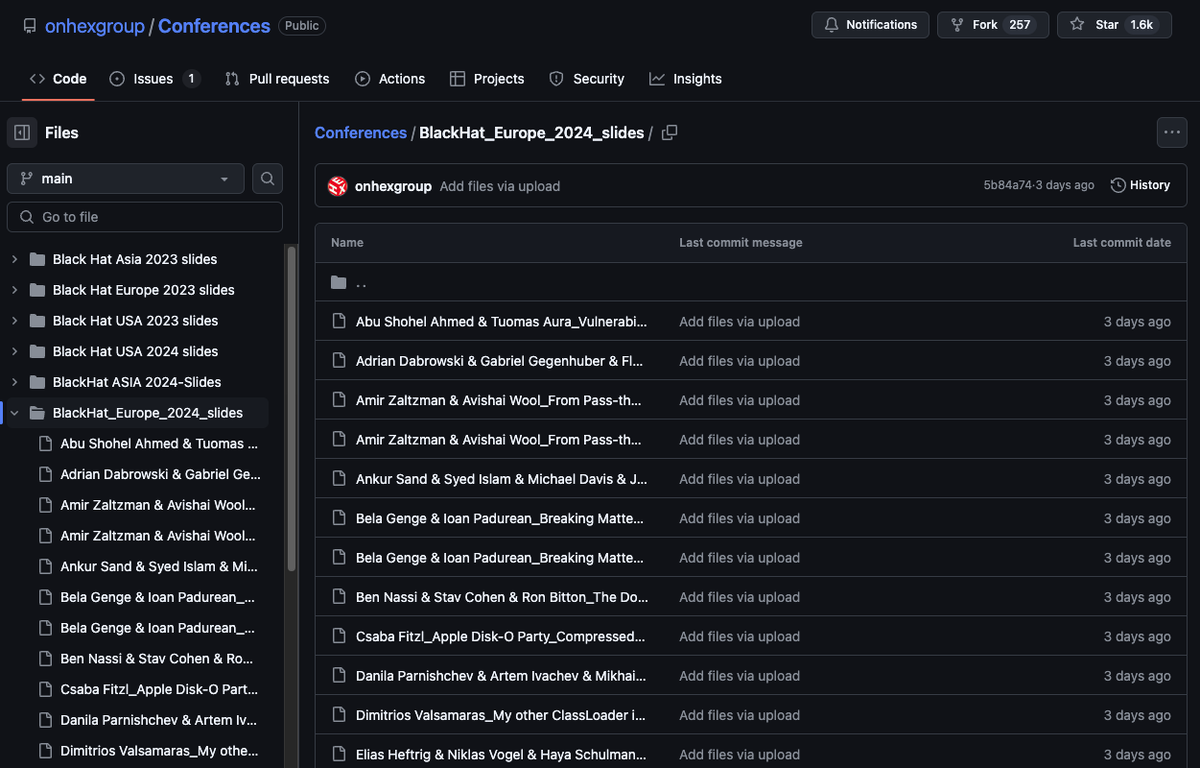Expand BlackHat ASIA 2024-Slides chevron
The width and height of the screenshot is (1200, 768).
(x=14, y=382)
